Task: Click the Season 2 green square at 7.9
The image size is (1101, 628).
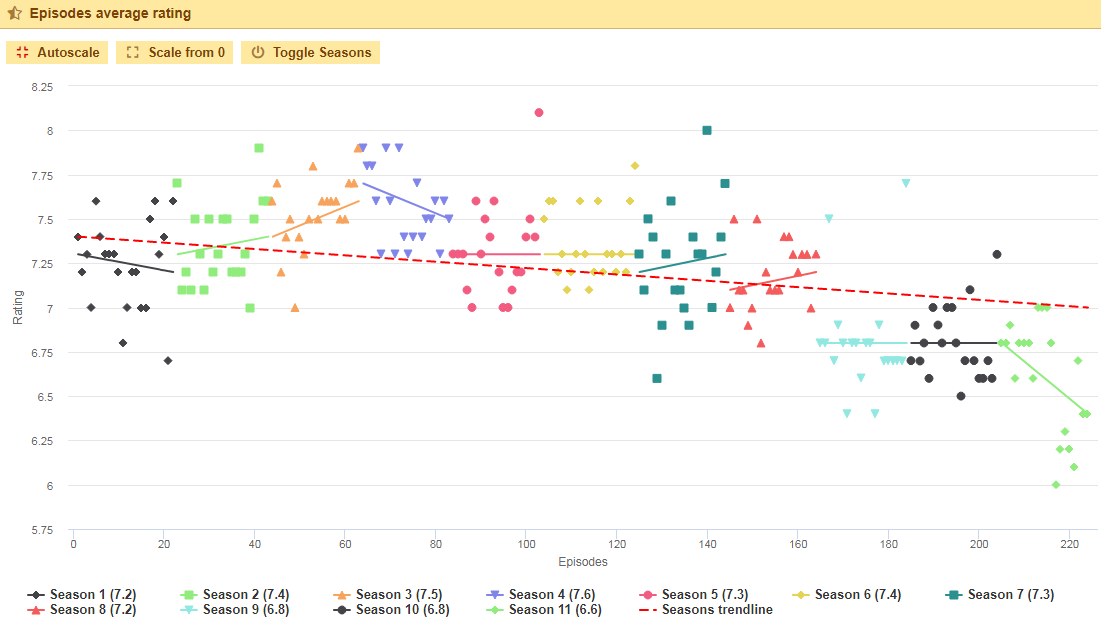Action: pos(259,148)
